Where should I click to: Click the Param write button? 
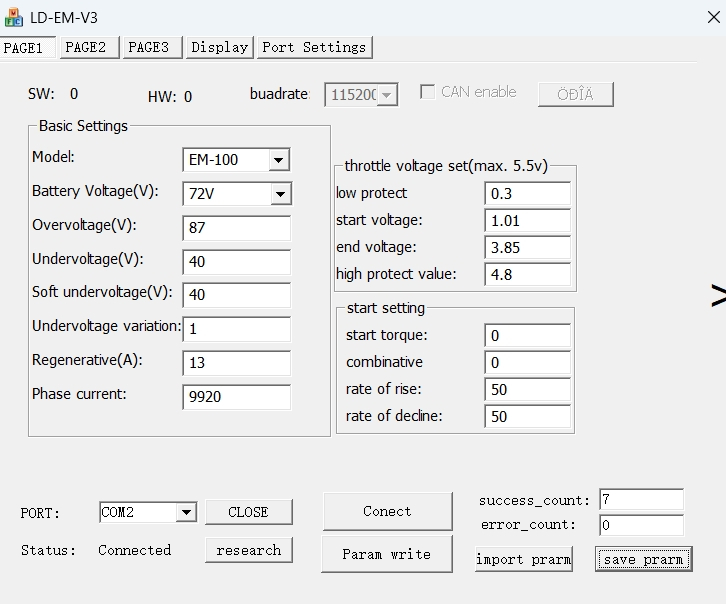pyautogui.click(x=387, y=554)
